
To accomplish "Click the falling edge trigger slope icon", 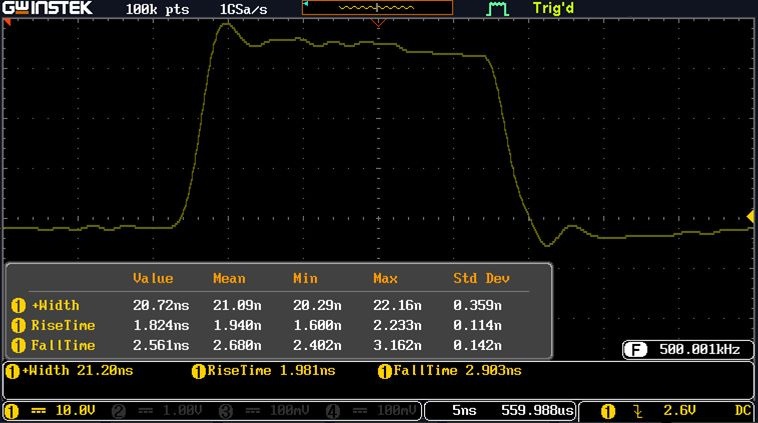I will [638, 411].
